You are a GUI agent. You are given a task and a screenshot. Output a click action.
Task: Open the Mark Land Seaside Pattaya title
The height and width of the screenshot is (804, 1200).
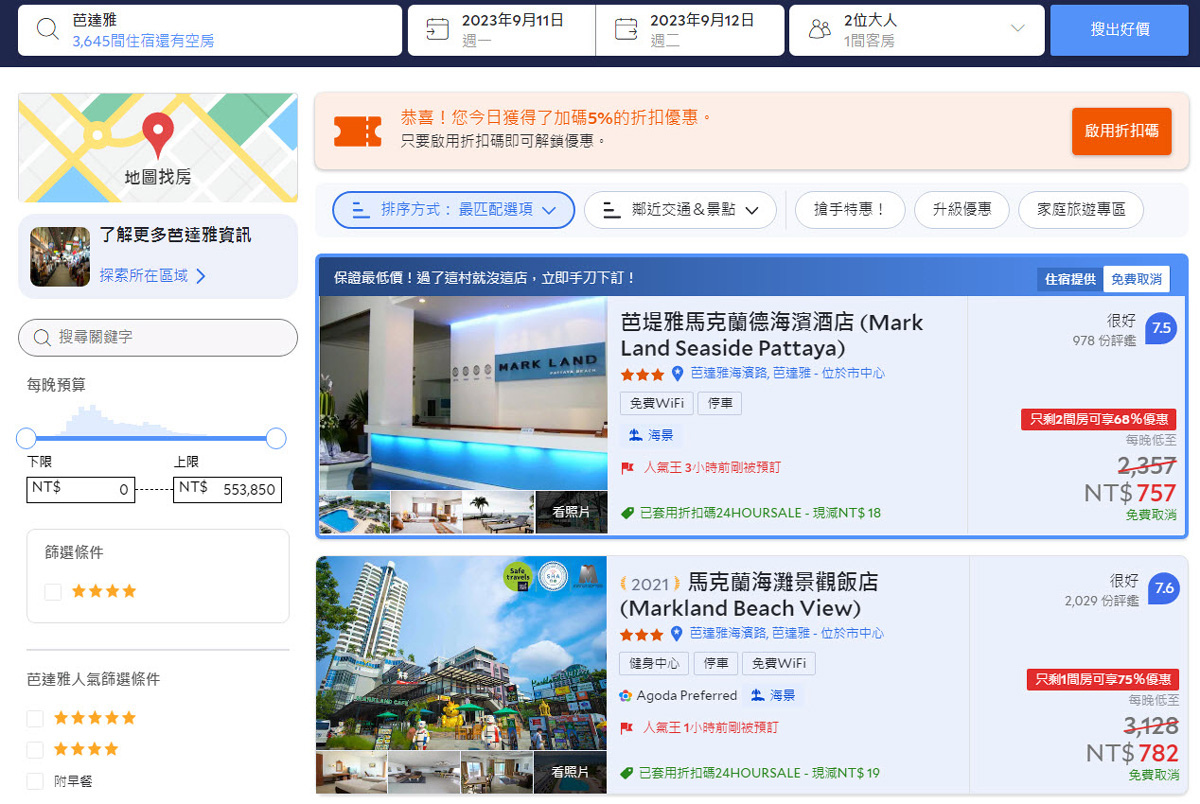[x=771, y=335]
